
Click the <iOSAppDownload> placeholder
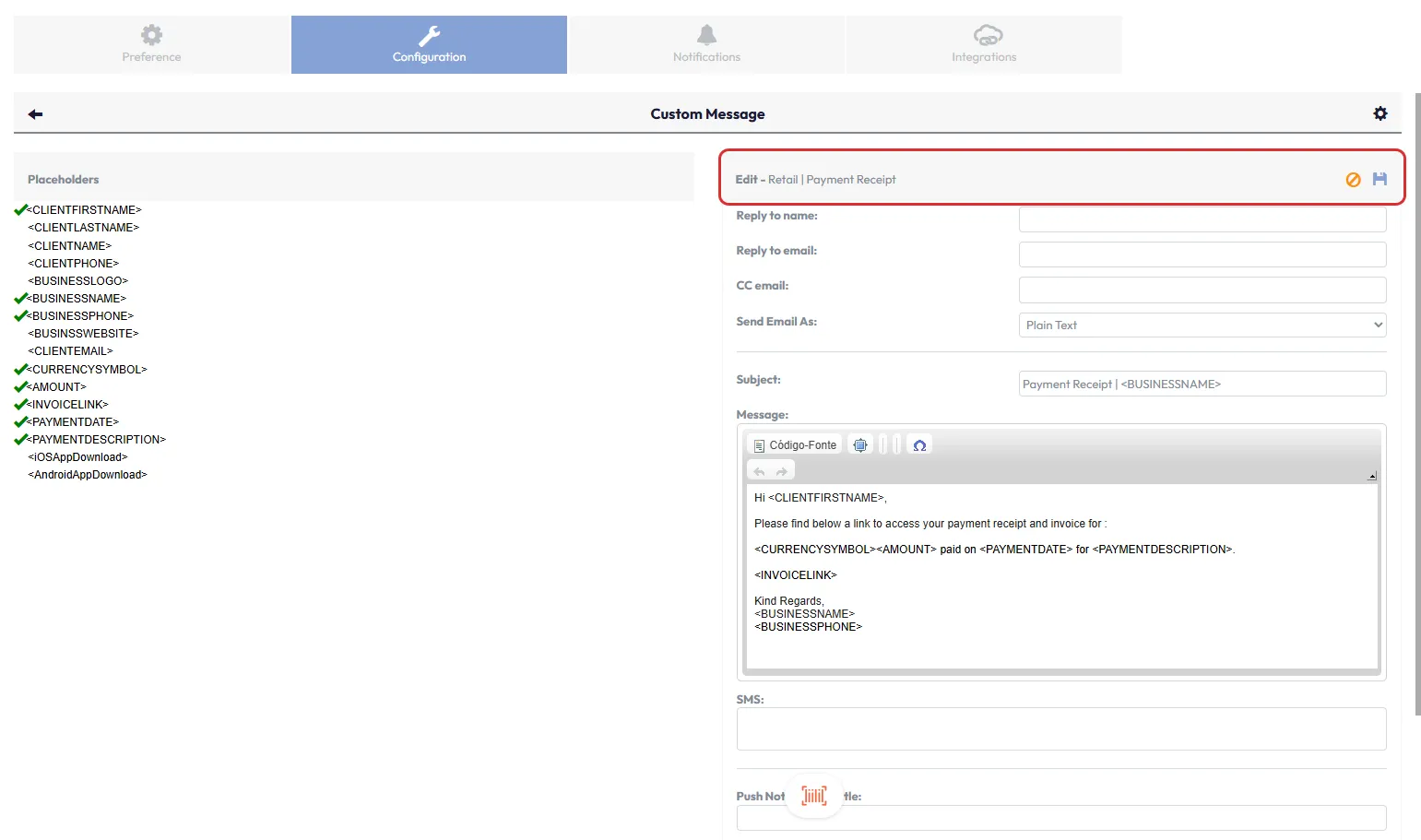click(78, 457)
